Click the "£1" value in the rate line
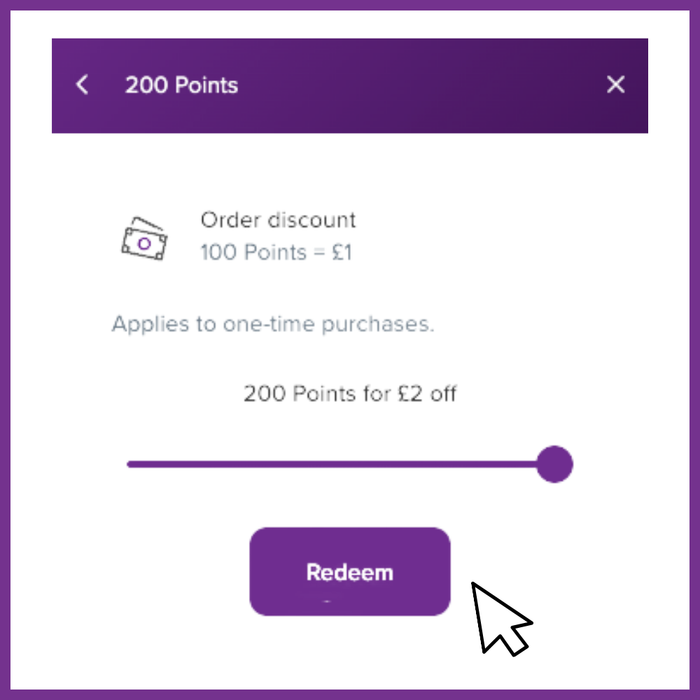This screenshot has height=700, width=700. click(341, 252)
